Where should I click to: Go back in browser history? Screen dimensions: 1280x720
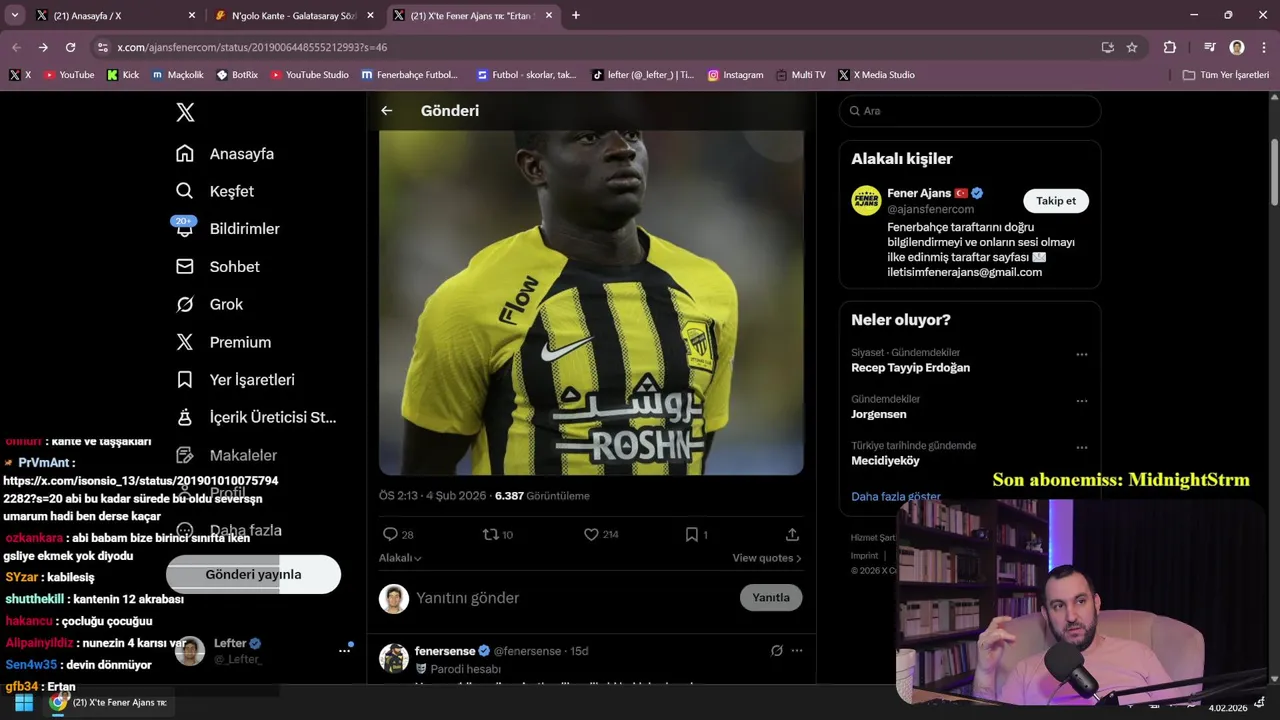tap(16, 47)
